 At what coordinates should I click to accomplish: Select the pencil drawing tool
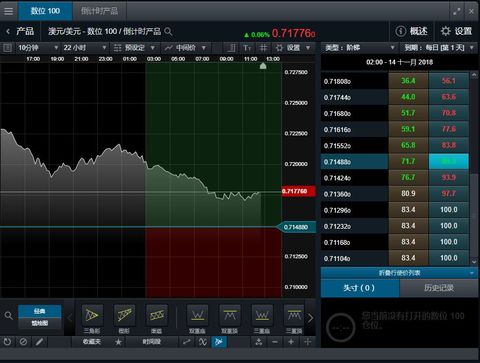39,342
